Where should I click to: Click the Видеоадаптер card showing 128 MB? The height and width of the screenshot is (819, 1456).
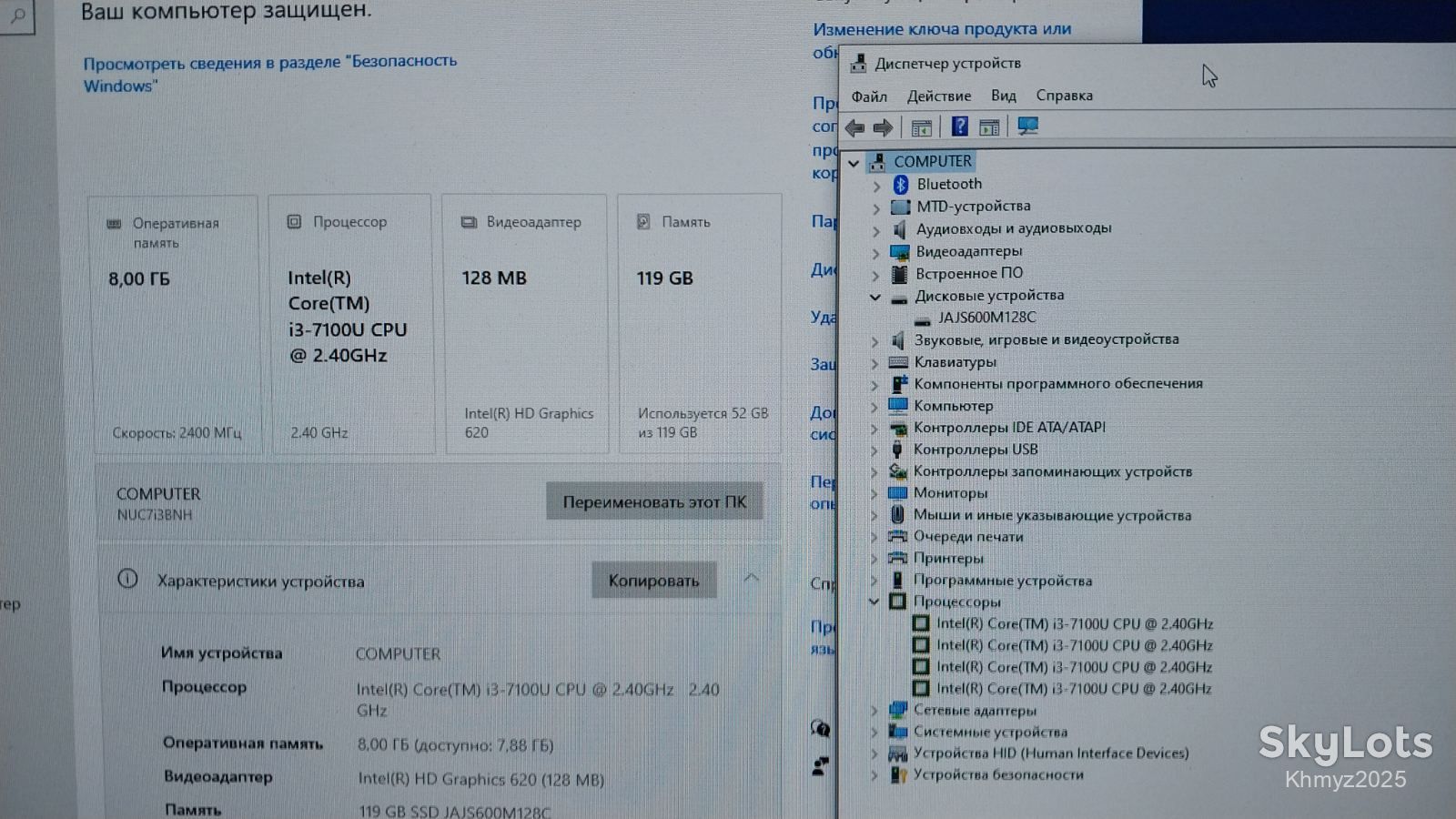pyautogui.click(x=526, y=323)
